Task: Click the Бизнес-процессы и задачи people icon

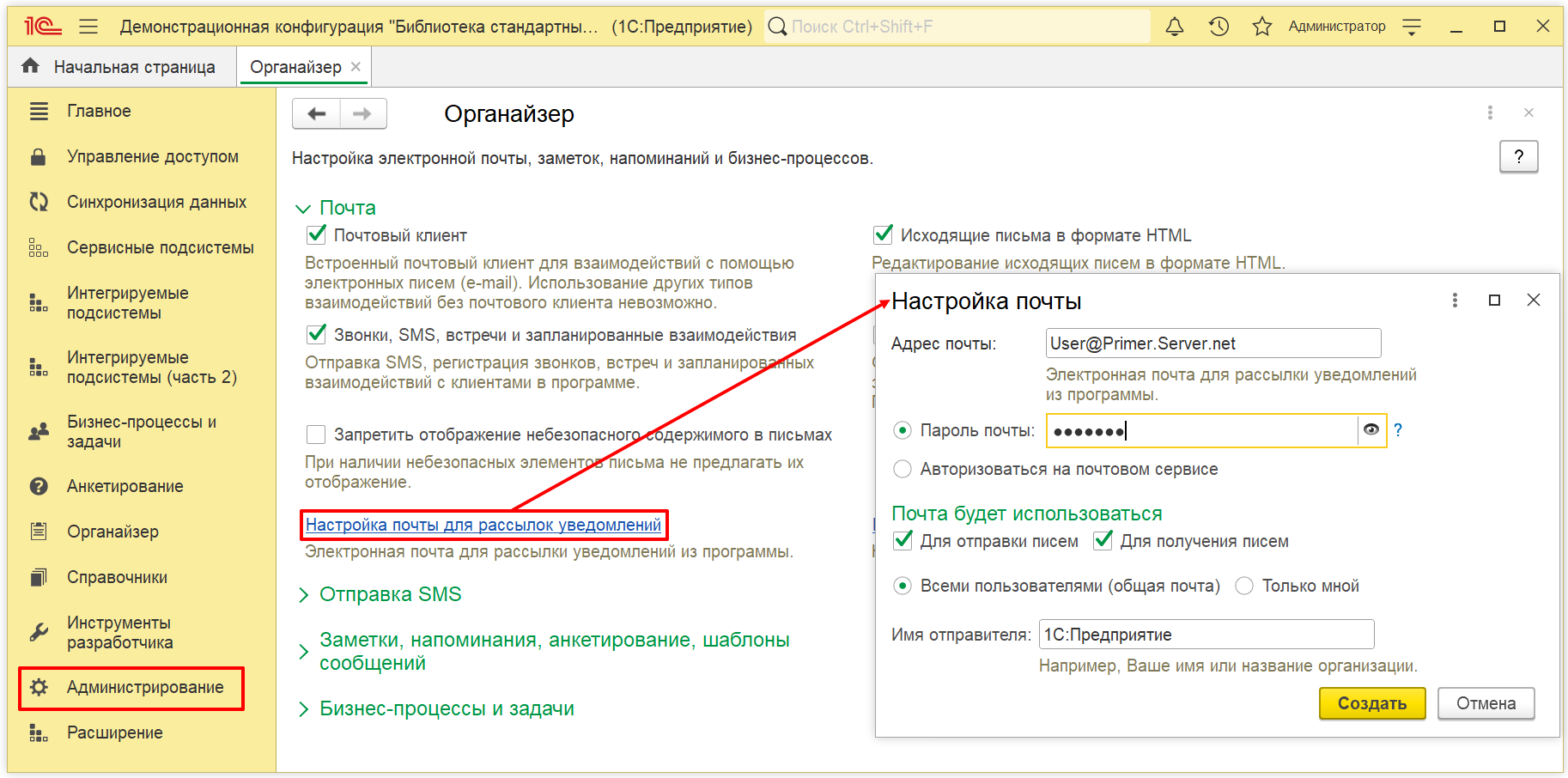Action: tap(39, 432)
